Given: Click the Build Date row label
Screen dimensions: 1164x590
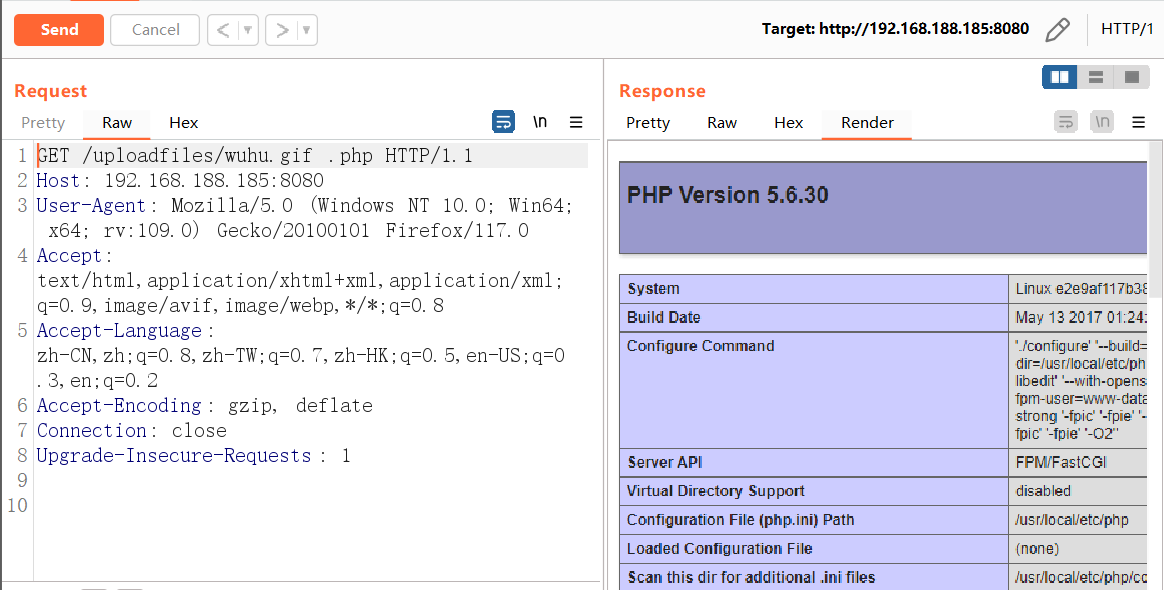Looking at the screenshot, I should (663, 318).
